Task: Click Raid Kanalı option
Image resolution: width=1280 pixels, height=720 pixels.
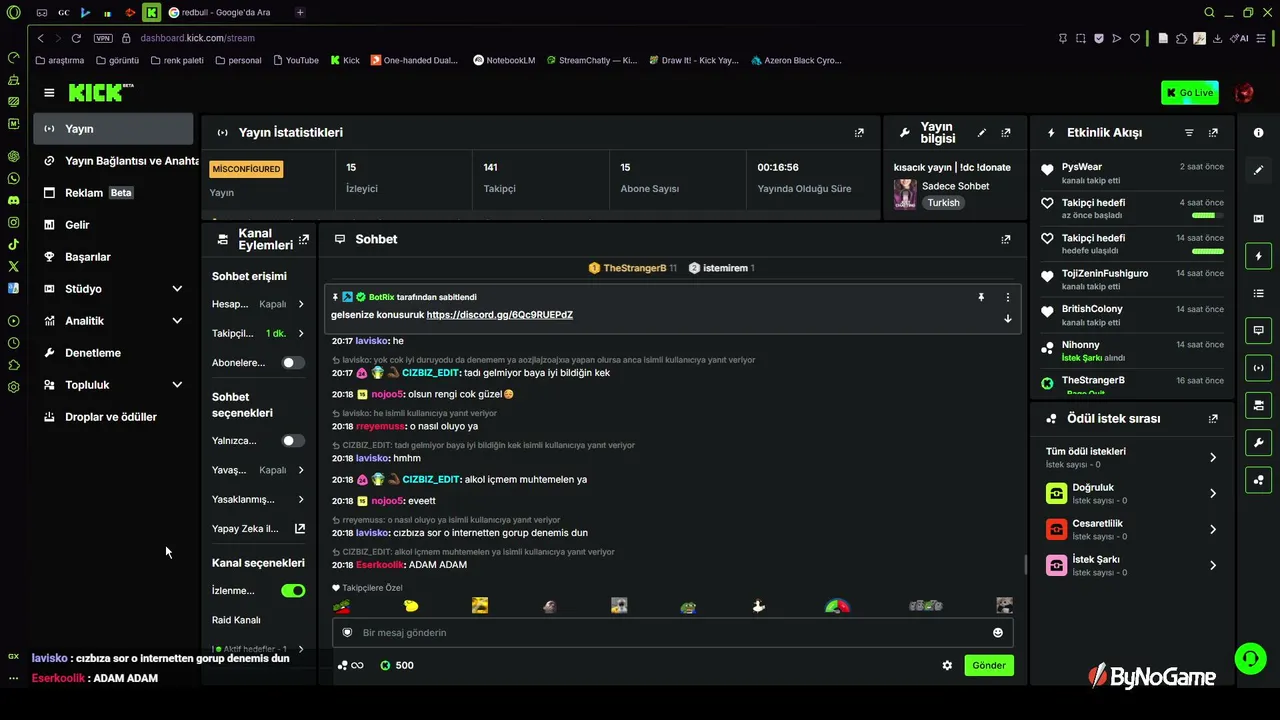Action: tap(236, 621)
